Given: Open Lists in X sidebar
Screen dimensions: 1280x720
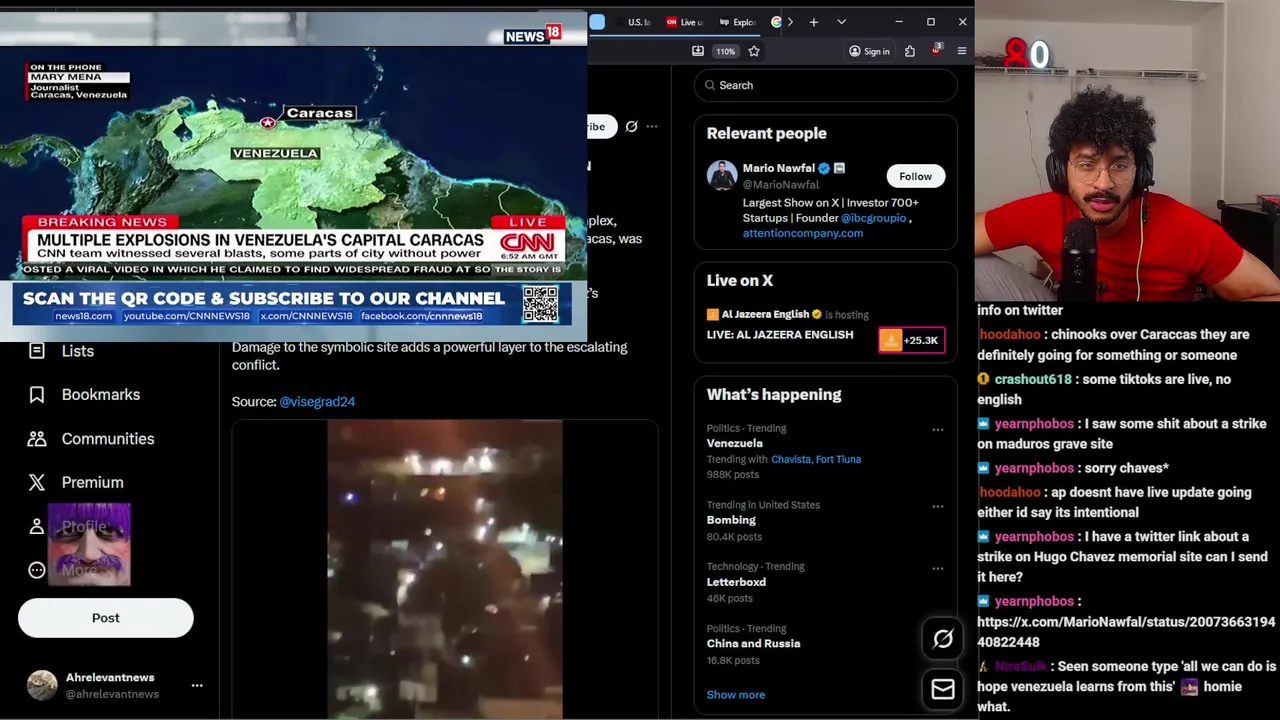Looking at the screenshot, I should (x=78, y=351).
